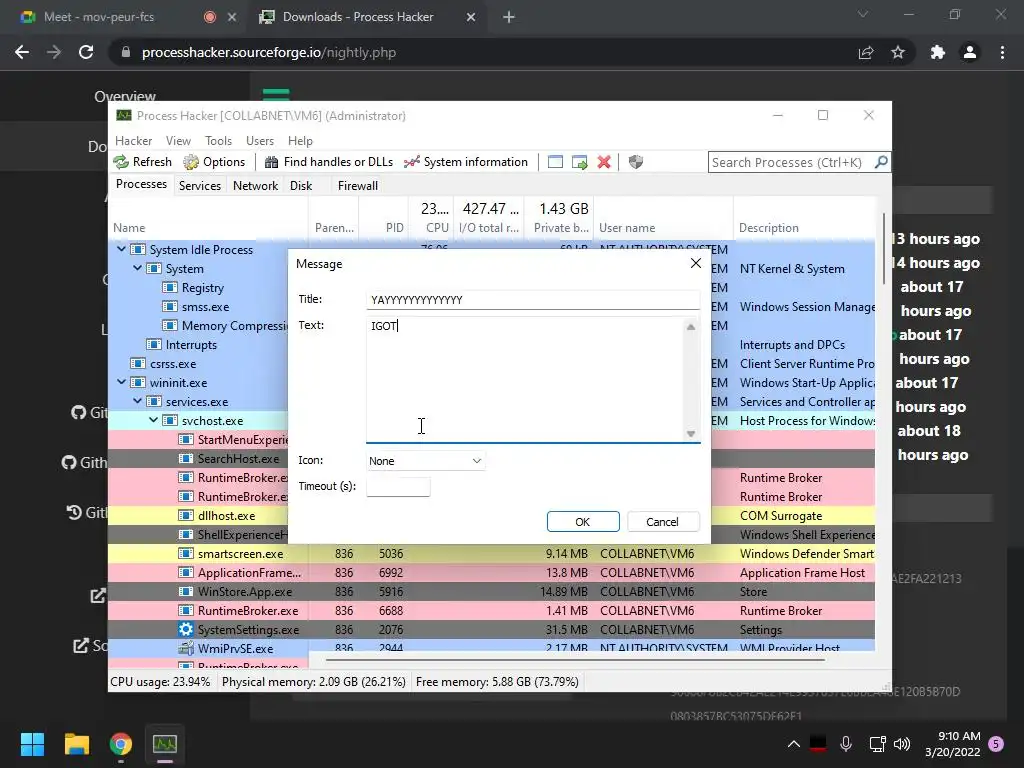Click Chrome reload page icon
Image resolution: width=1024 pixels, height=768 pixels.
point(86,52)
